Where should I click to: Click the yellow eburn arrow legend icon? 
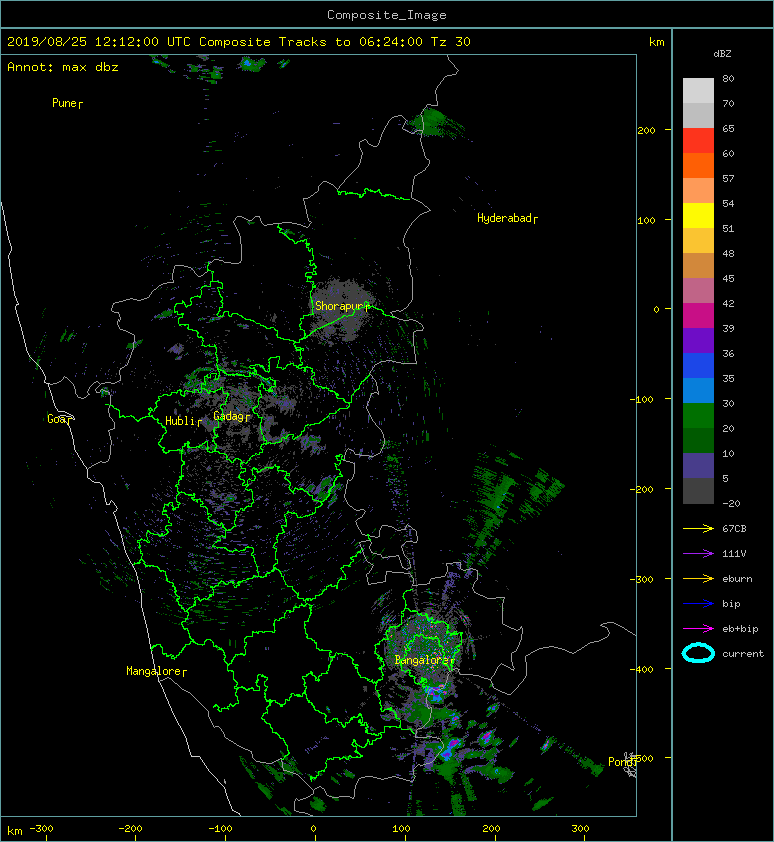(698, 579)
